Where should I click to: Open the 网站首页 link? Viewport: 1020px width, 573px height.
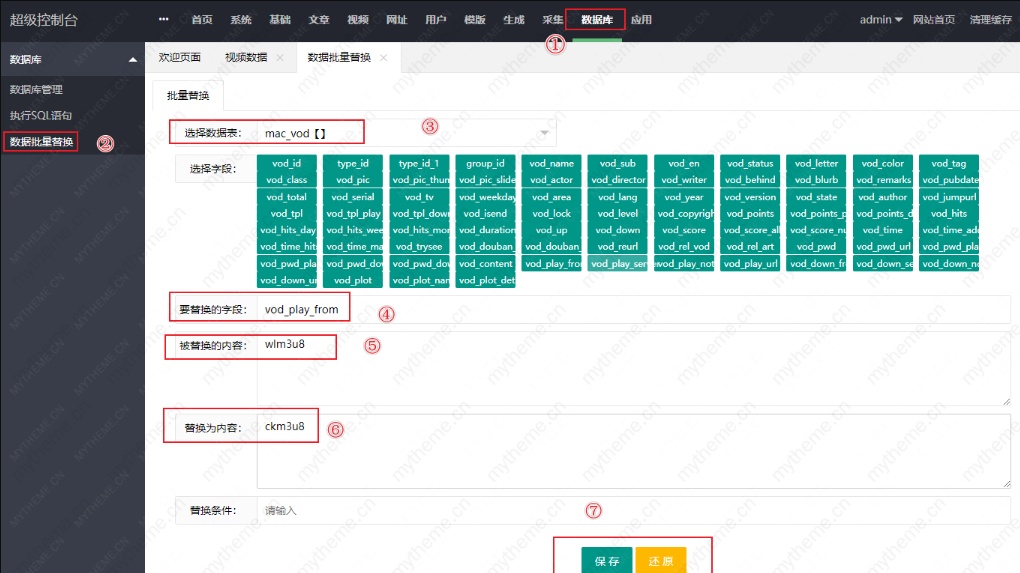(933, 20)
